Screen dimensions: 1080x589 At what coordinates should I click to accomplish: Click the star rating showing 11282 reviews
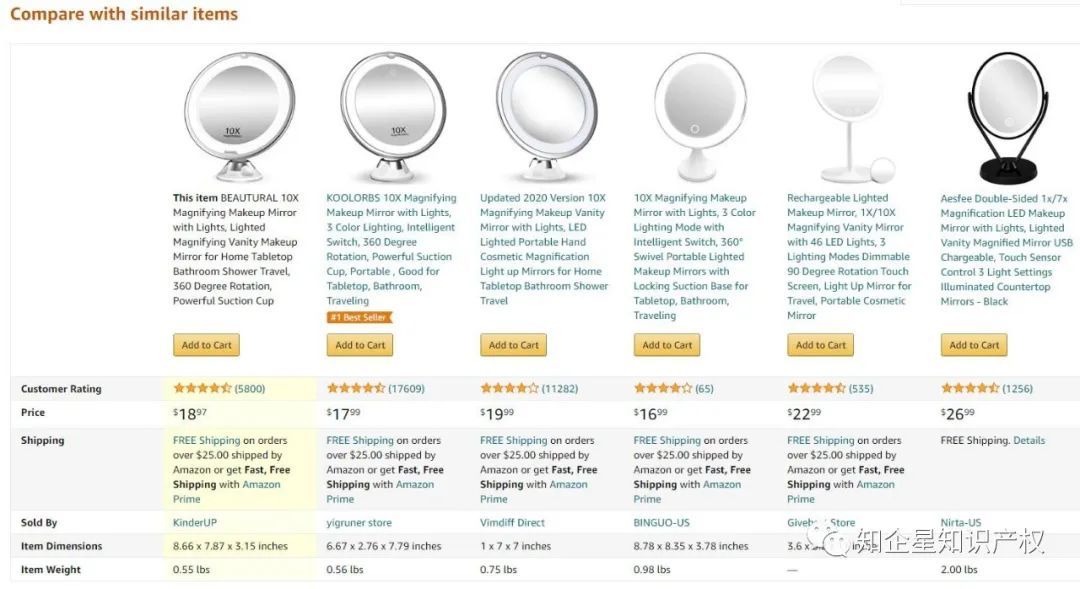[509, 389]
